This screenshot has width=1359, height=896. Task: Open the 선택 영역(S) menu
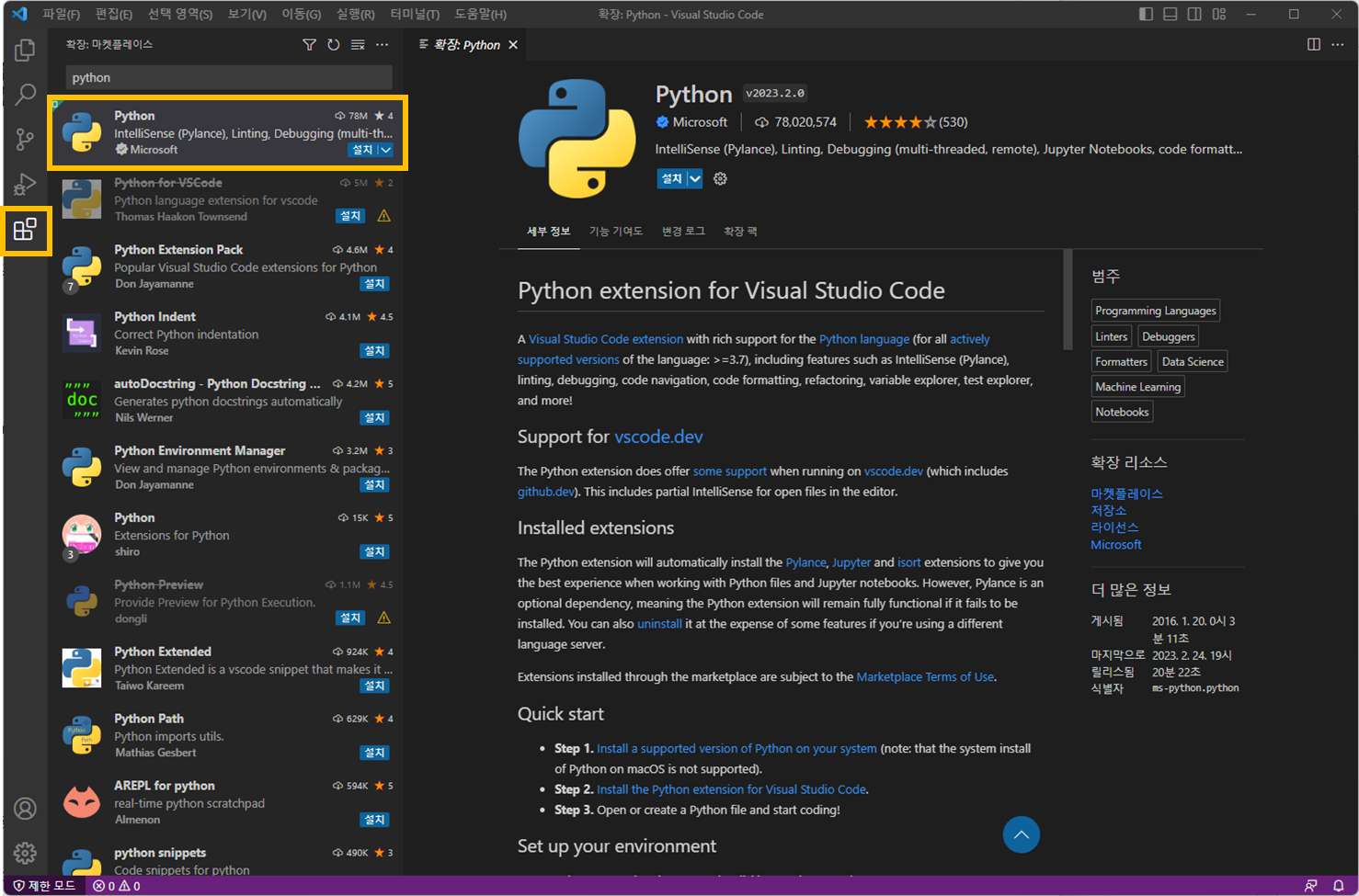point(180,14)
